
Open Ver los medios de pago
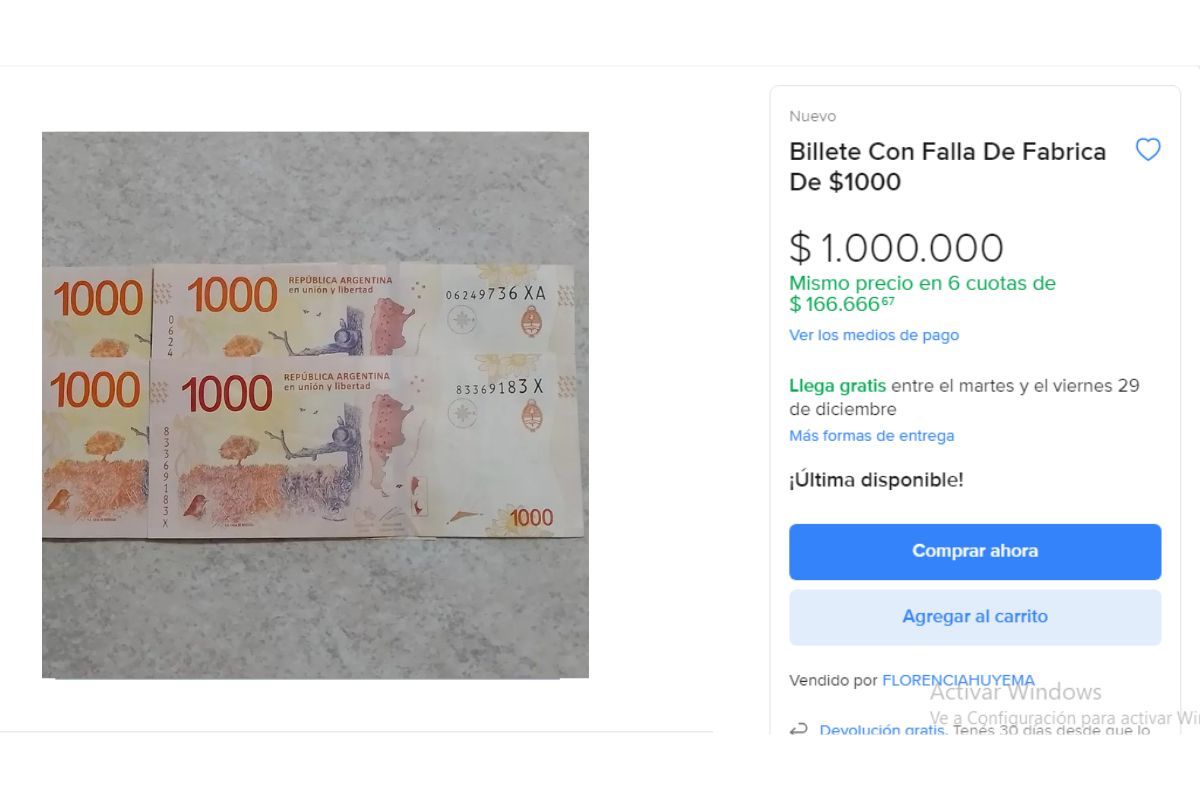point(874,335)
